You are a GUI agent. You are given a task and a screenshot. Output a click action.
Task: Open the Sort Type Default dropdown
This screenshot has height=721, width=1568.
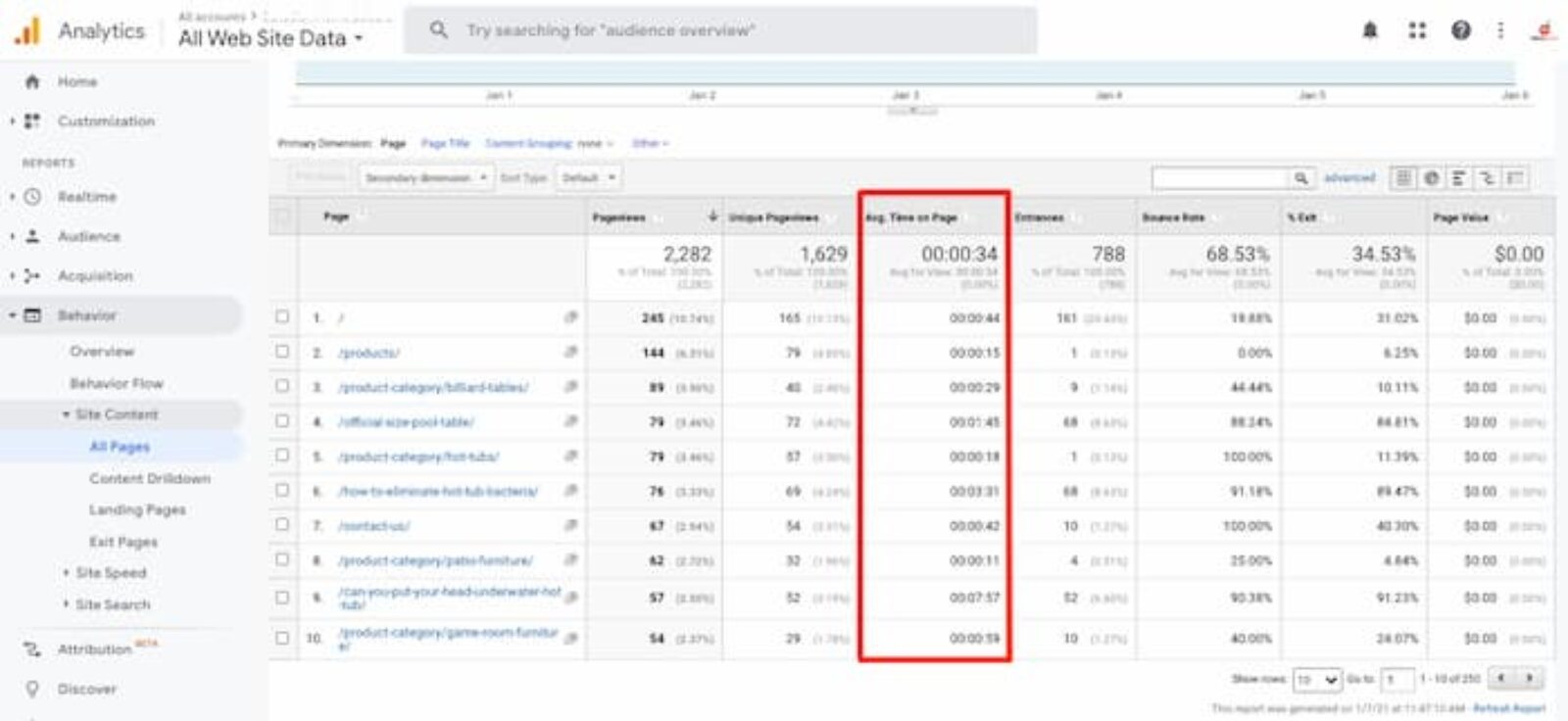click(589, 178)
